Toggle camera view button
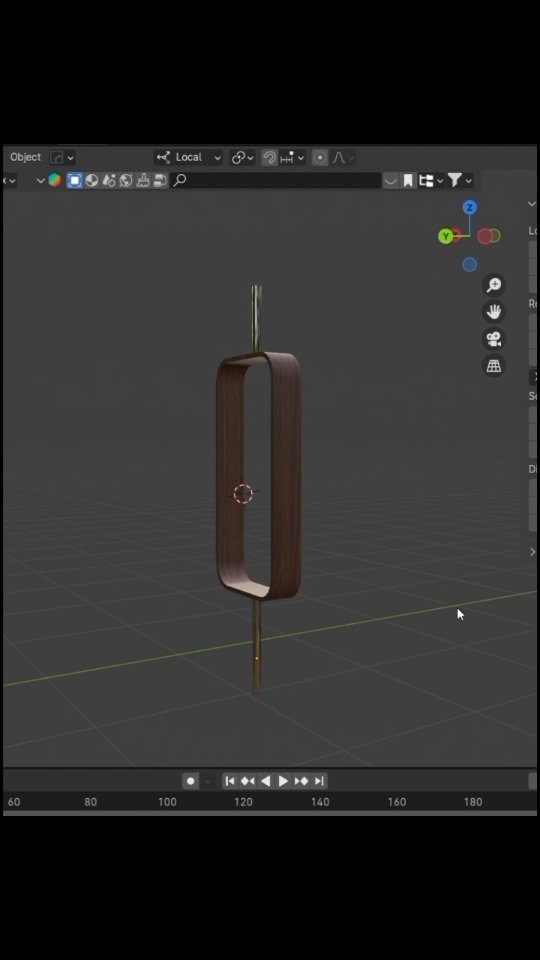 [493, 339]
